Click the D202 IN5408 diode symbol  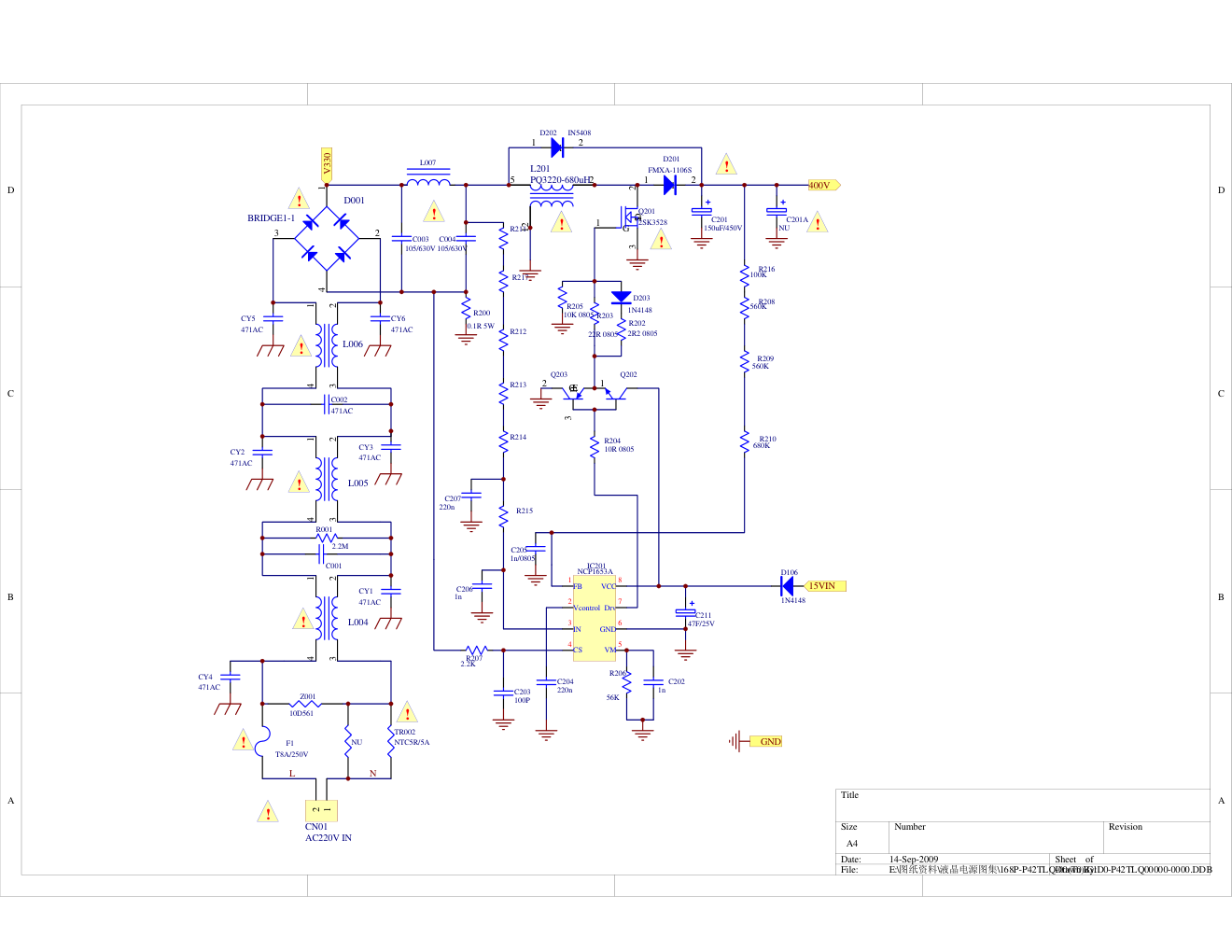coord(557,147)
